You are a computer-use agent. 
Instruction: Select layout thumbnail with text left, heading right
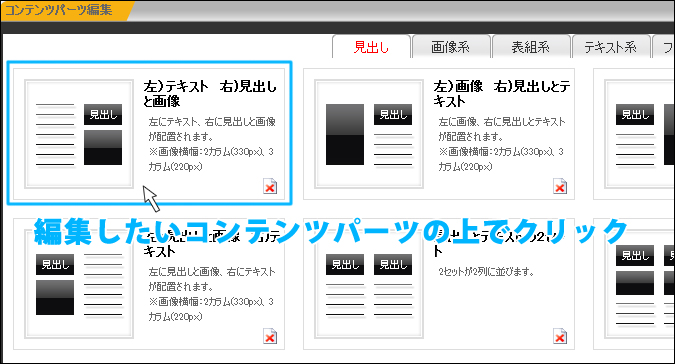click(79, 134)
